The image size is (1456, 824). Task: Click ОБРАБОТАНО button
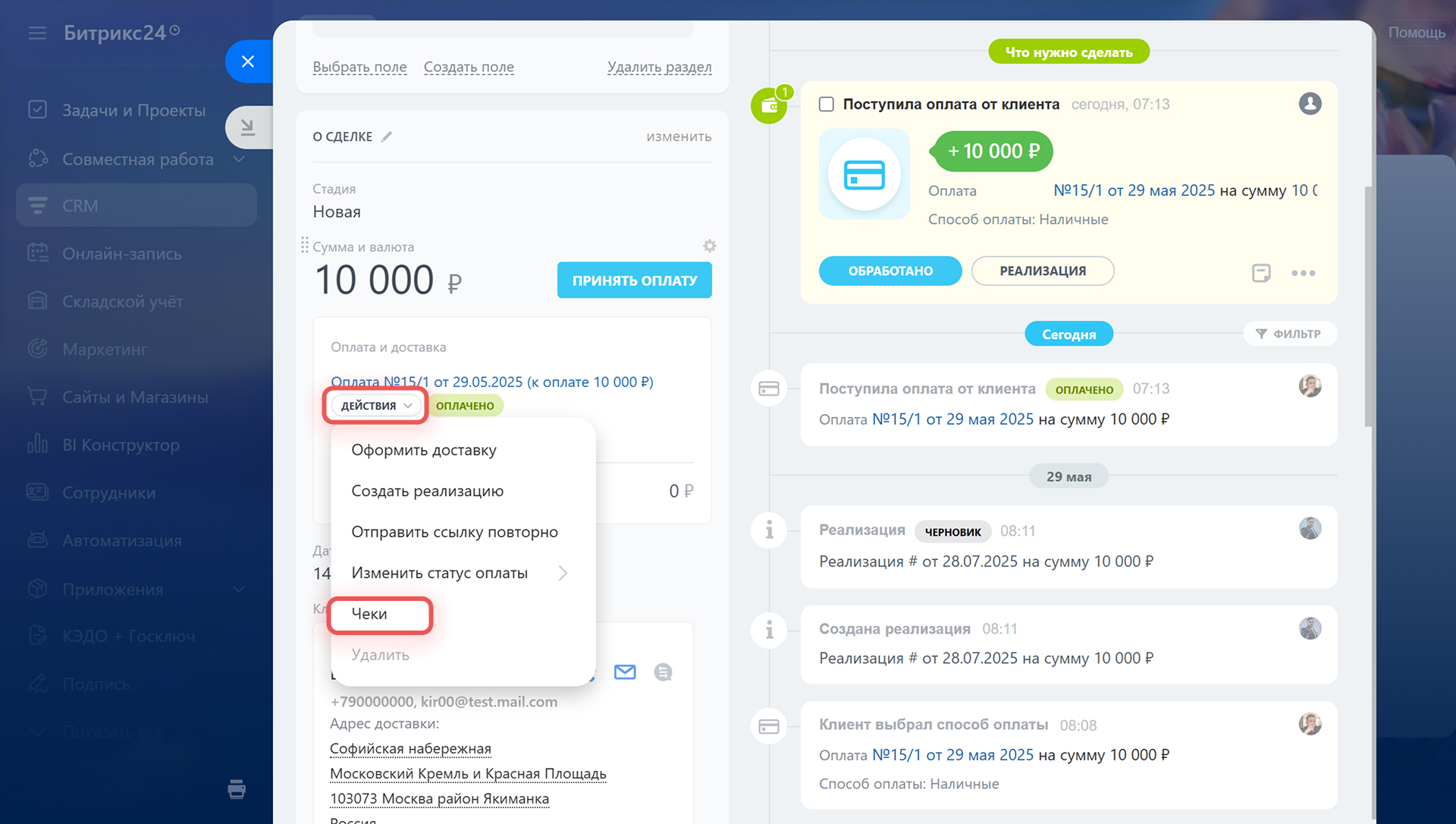890,271
